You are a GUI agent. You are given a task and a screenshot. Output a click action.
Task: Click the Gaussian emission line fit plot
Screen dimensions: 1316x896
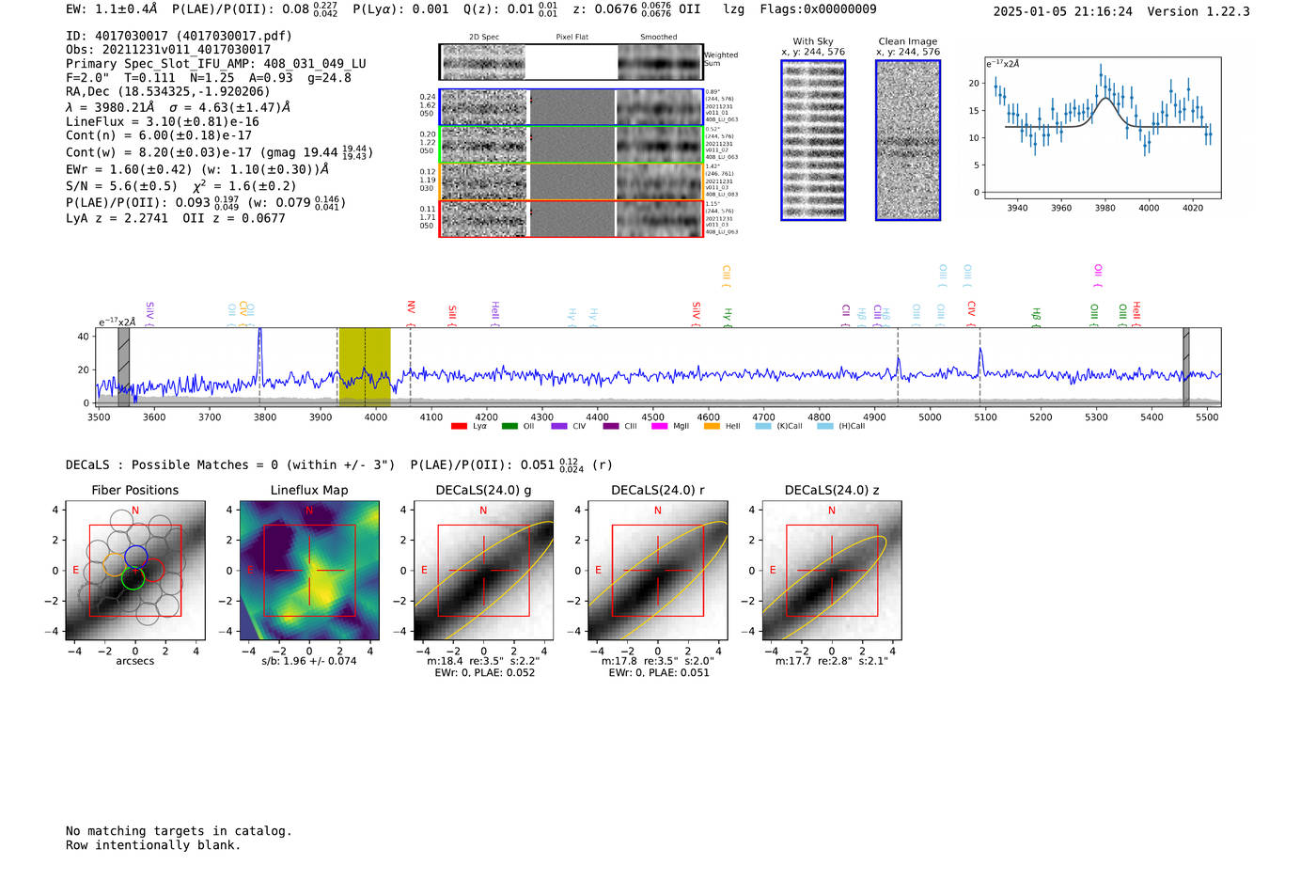point(1103,128)
